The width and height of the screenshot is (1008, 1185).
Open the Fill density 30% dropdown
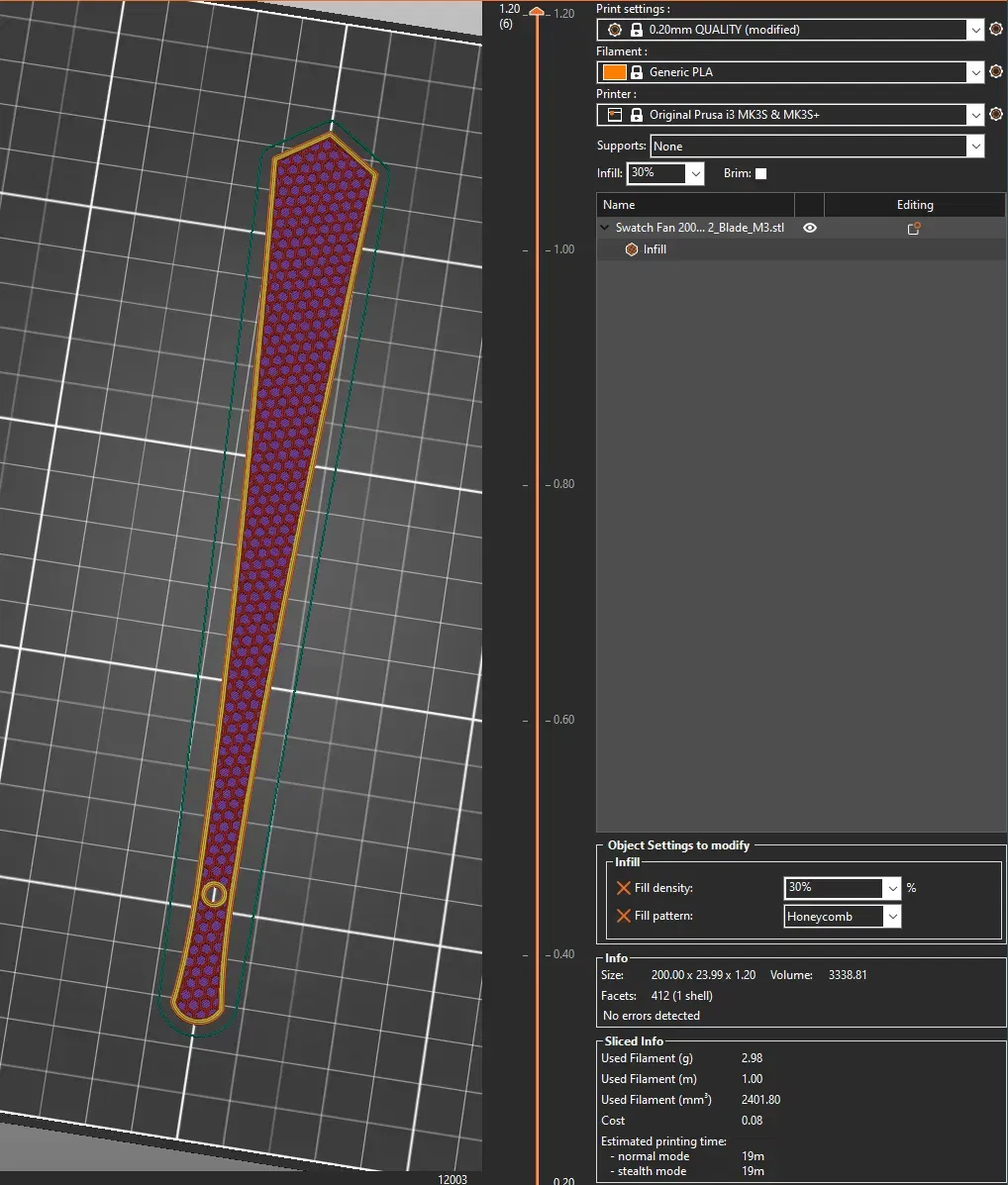point(892,888)
